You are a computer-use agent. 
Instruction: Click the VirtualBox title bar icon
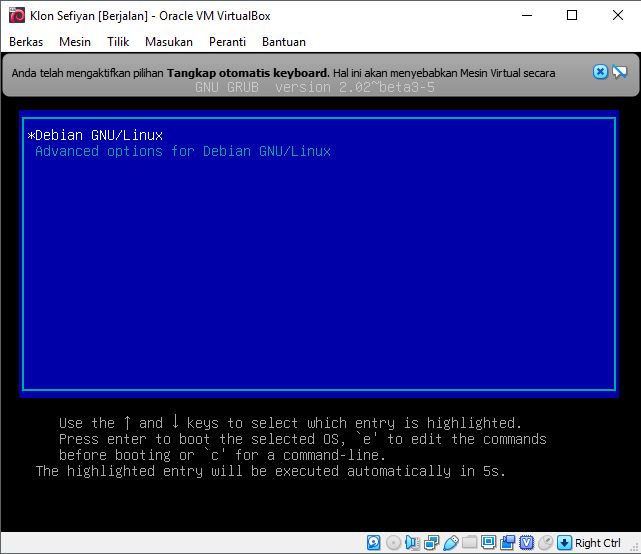[17, 16]
